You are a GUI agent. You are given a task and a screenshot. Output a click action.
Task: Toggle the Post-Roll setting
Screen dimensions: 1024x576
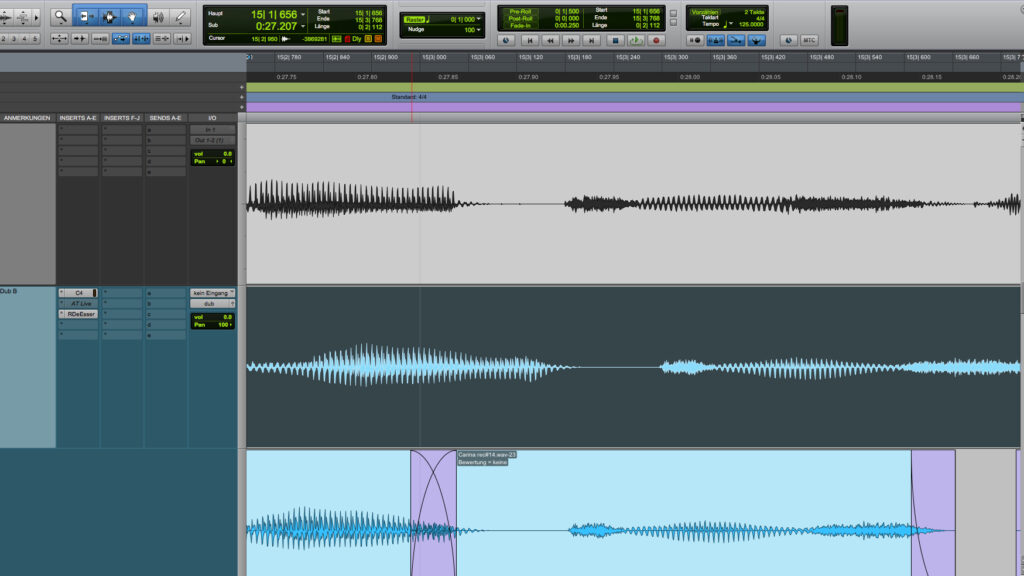coord(520,18)
